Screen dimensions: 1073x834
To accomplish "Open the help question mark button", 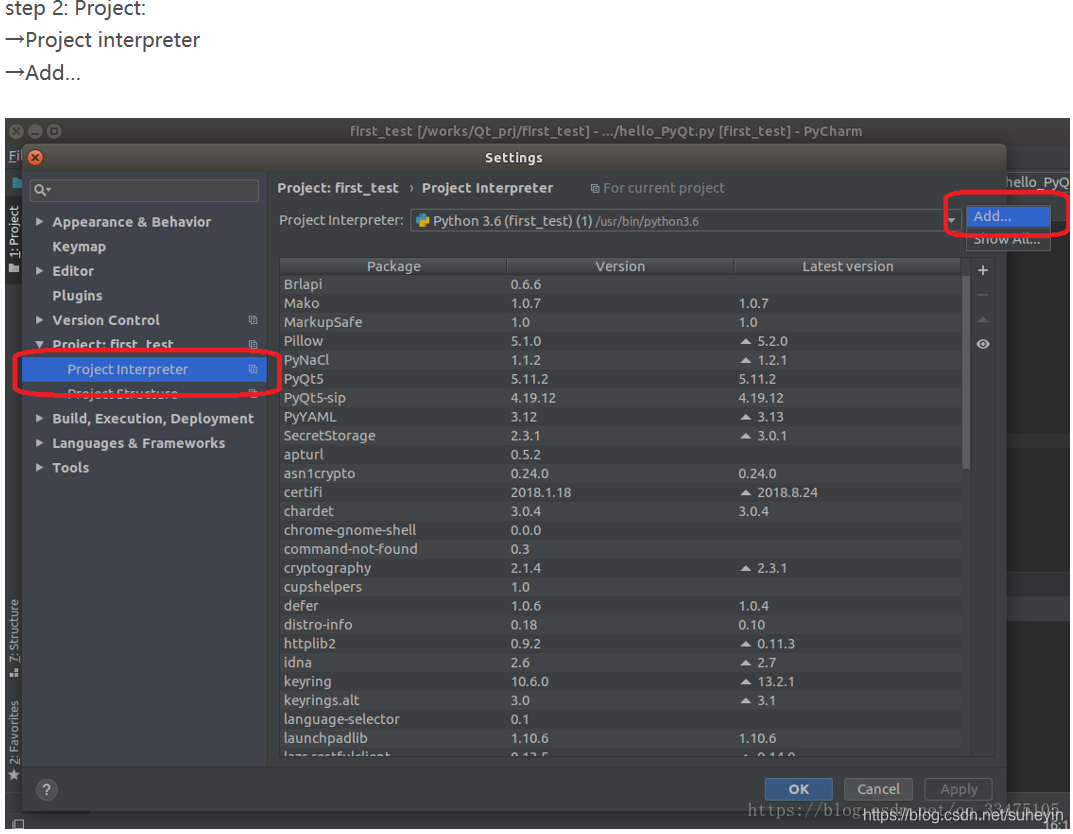I will pos(47,790).
